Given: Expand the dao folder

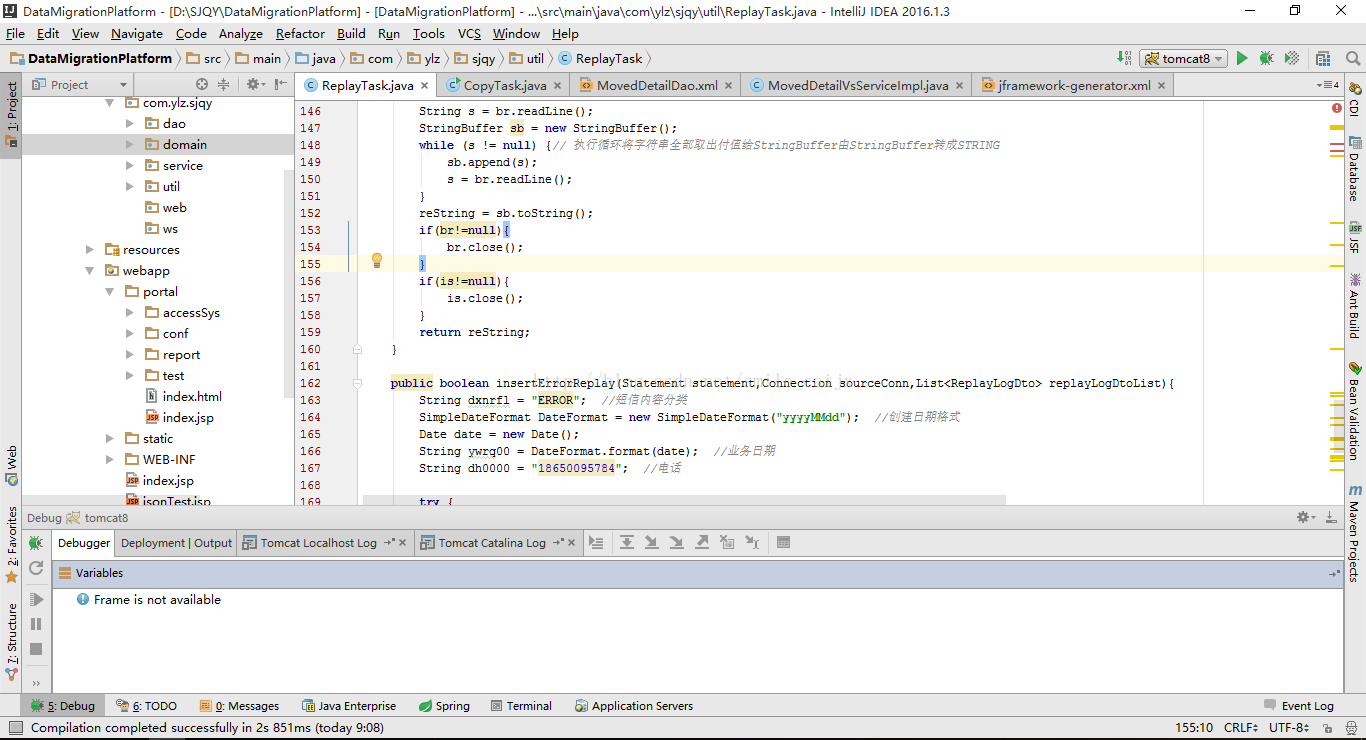Looking at the screenshot, I should [130, 124].
